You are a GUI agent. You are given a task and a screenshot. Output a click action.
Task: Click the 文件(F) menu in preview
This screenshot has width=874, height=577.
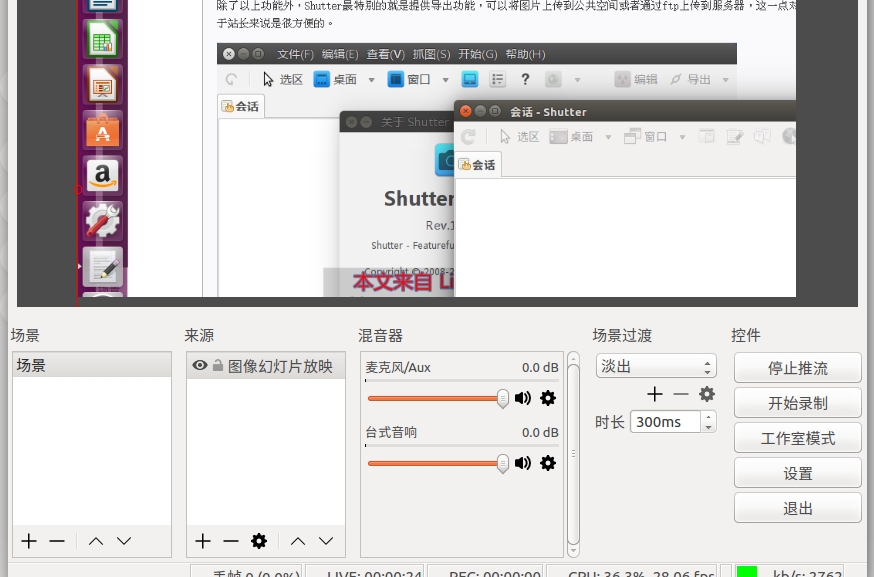(x=295, y=54)
